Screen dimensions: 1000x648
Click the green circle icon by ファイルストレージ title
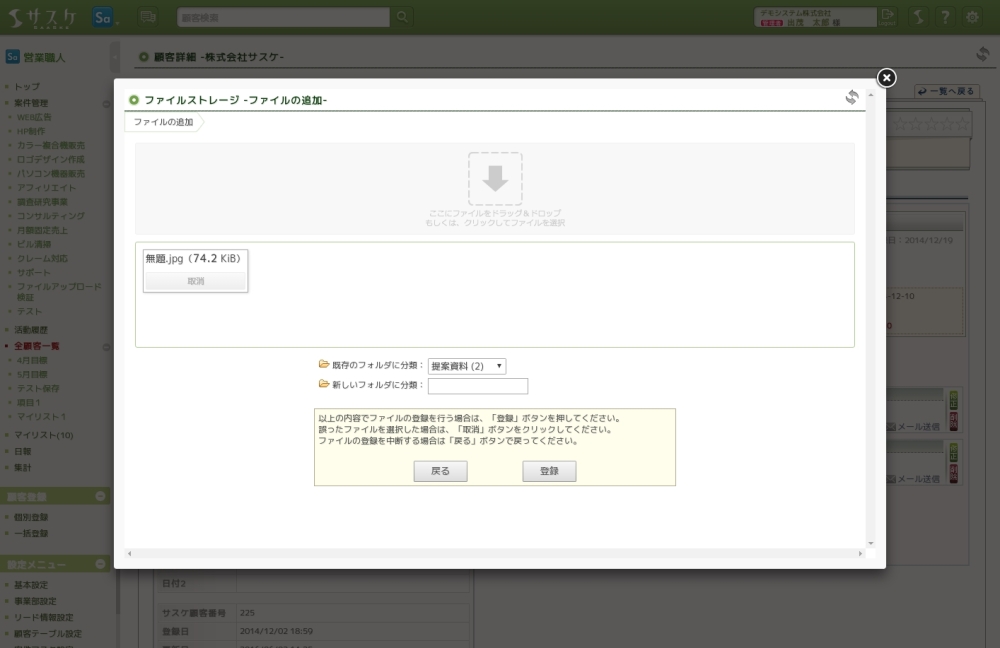[x=134, y=100]
